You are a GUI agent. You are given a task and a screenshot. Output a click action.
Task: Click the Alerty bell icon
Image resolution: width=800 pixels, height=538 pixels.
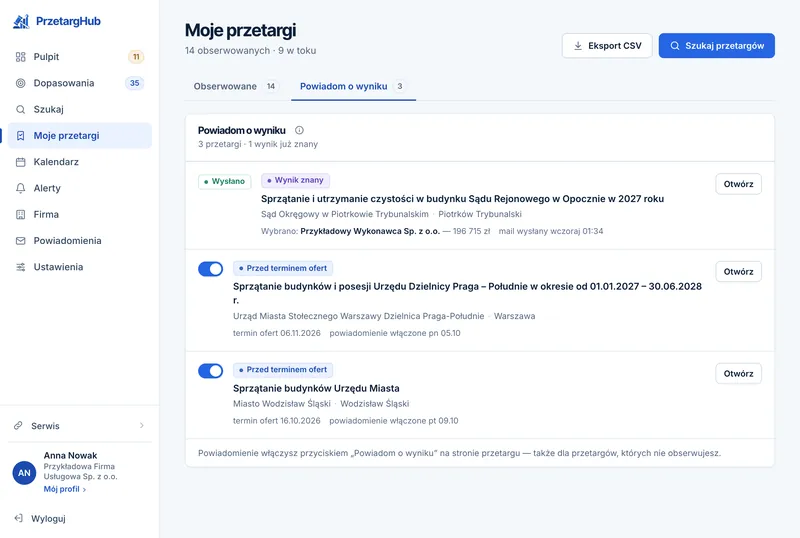(x=20, y=188)
